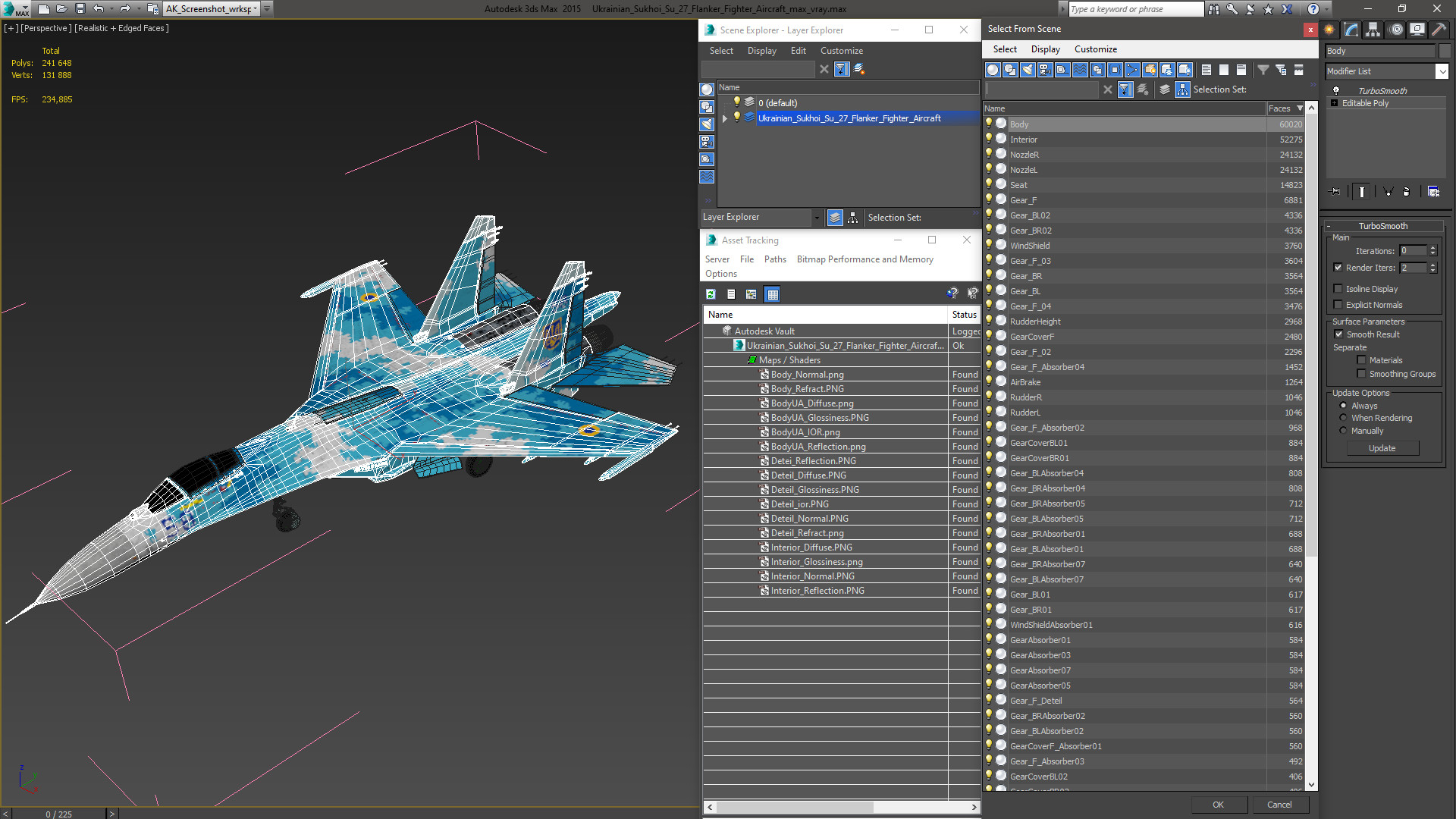Enable Isoline Display checkbox
This screenshot has height=819, width=1456.
(1338, 289)
